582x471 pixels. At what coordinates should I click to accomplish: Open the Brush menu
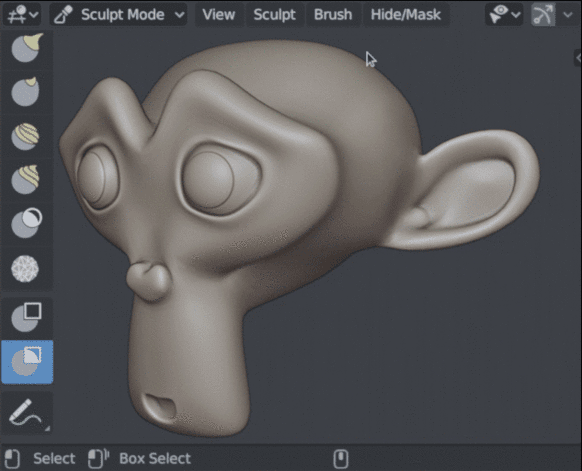(333, 14)
